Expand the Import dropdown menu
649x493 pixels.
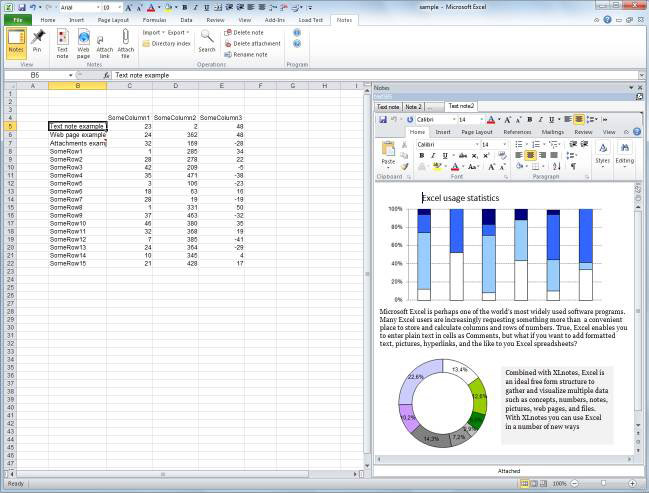click(x=153, y=33)
